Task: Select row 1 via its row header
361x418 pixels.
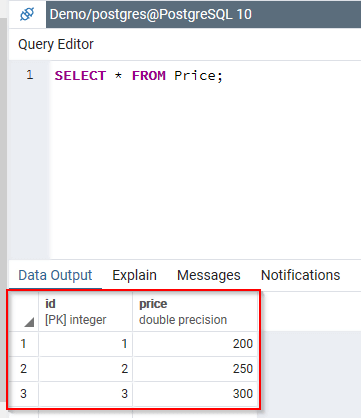Action: [23, 344]
